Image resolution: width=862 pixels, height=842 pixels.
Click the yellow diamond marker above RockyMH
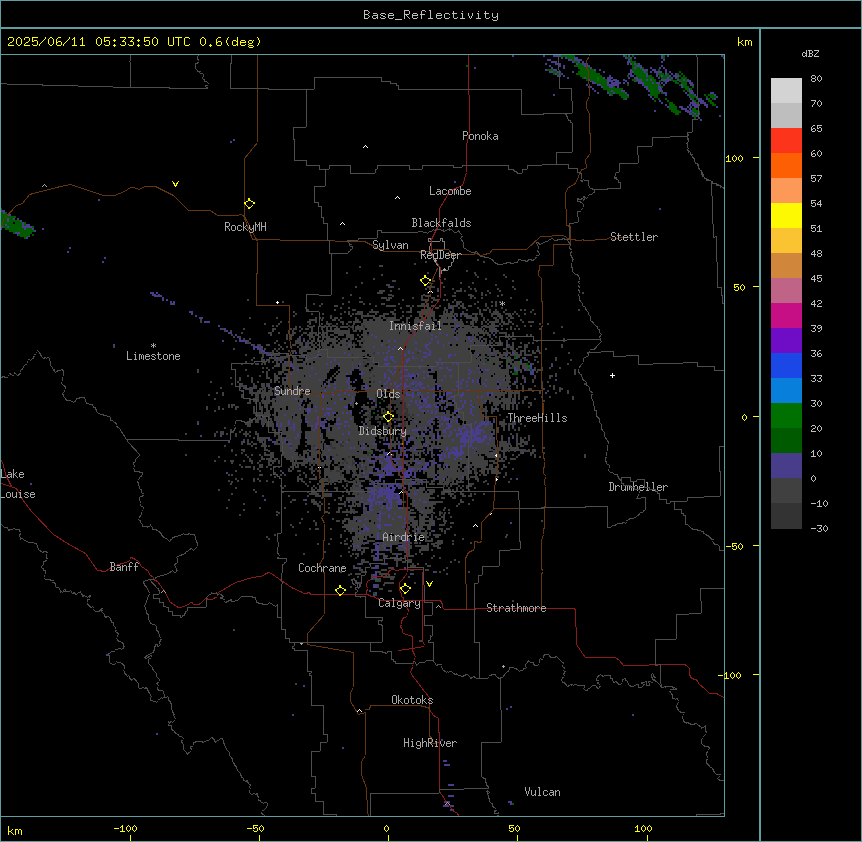(250, 204)
